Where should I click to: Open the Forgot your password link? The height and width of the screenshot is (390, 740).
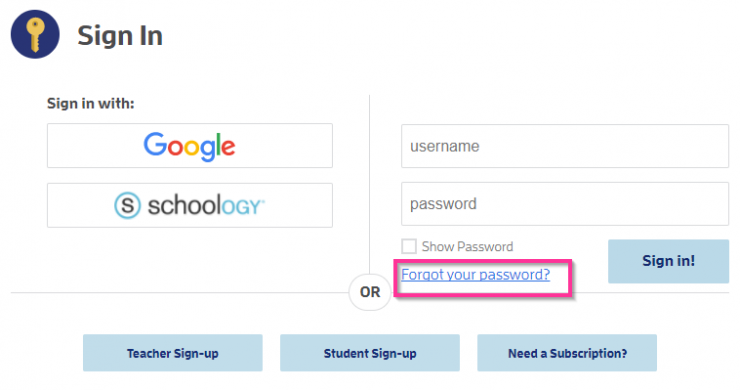[x=475, y=274]
